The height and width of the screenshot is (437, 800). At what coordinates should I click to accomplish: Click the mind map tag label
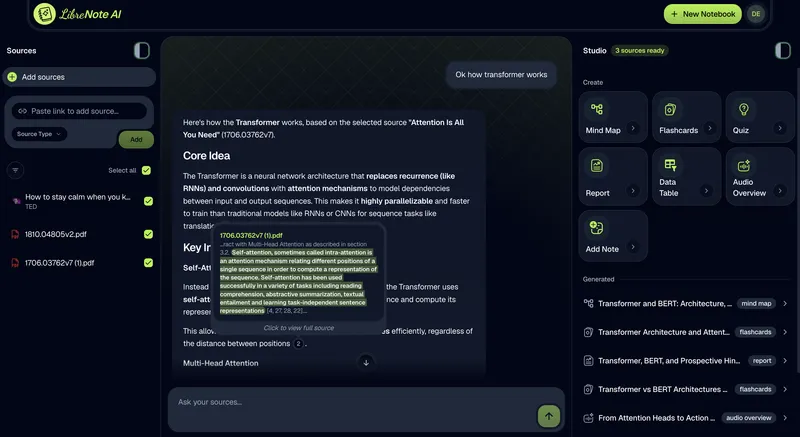click(756, 303)
